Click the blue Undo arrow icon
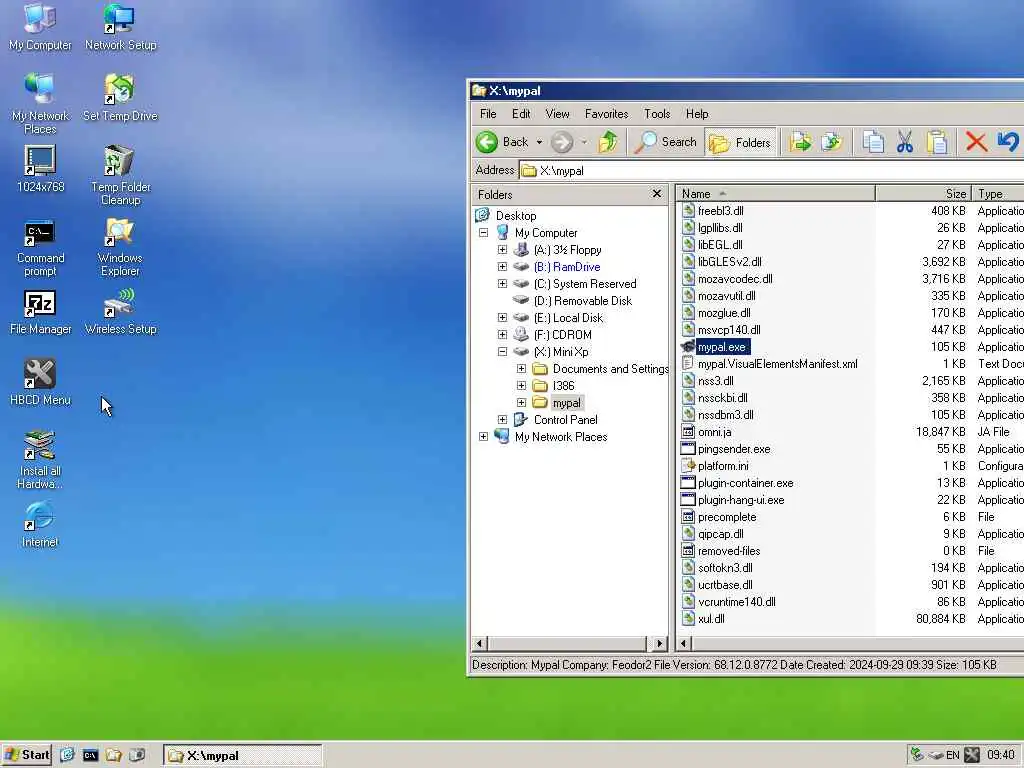This screenshot has width=1024, height=768. coord(1008,142)
